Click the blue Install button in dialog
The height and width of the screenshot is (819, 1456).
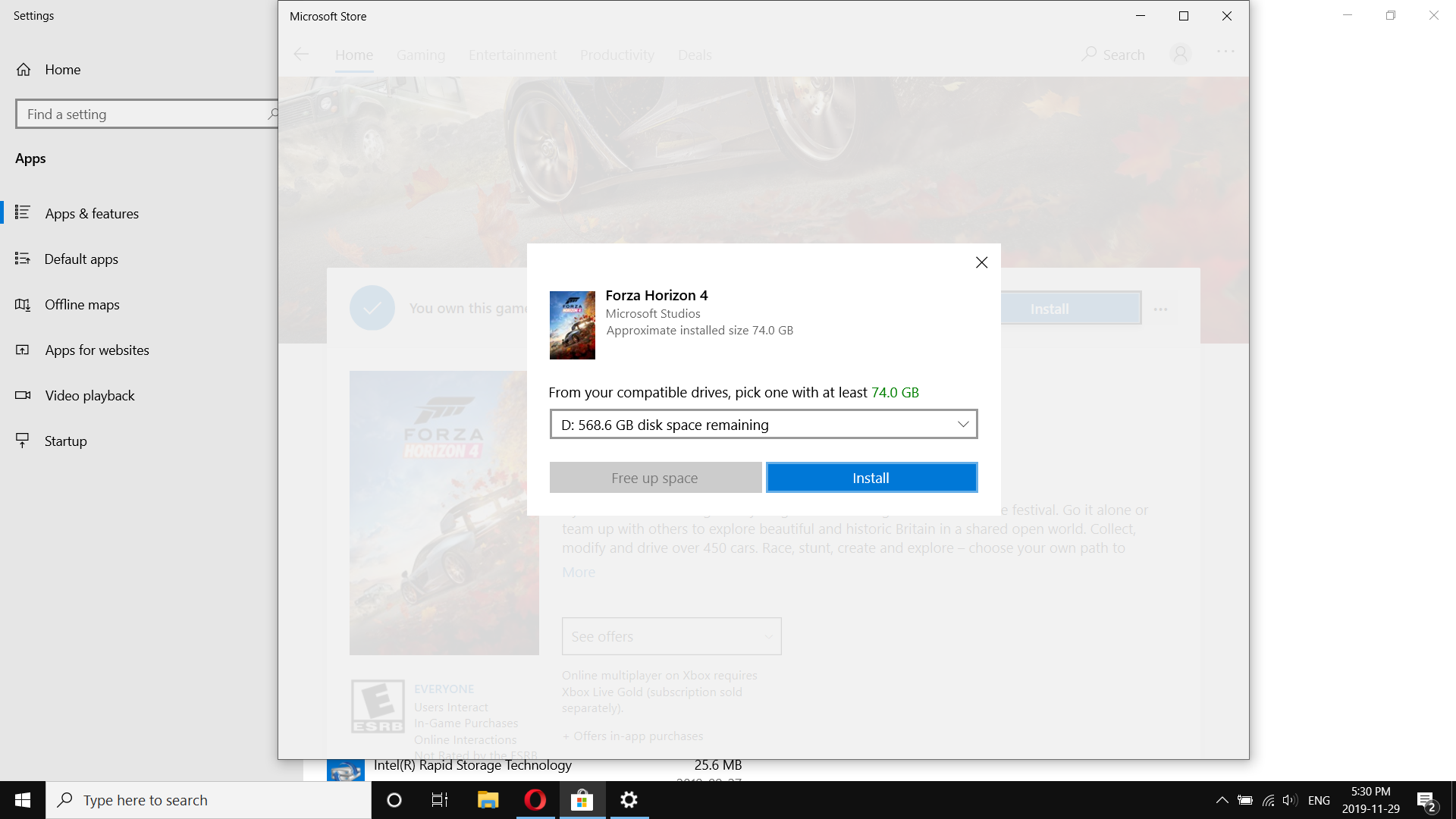pos(871,478)
